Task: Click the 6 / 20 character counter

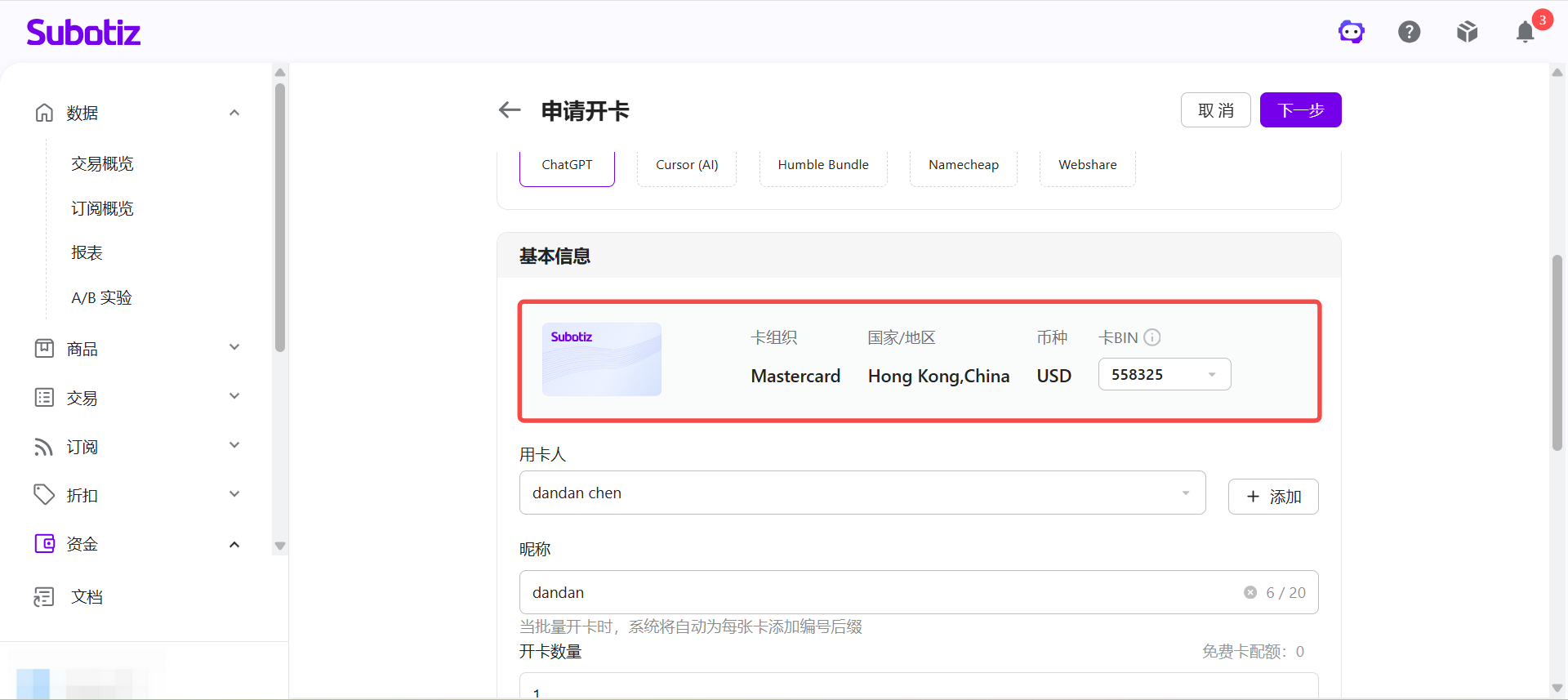Action: point(1286,592)
